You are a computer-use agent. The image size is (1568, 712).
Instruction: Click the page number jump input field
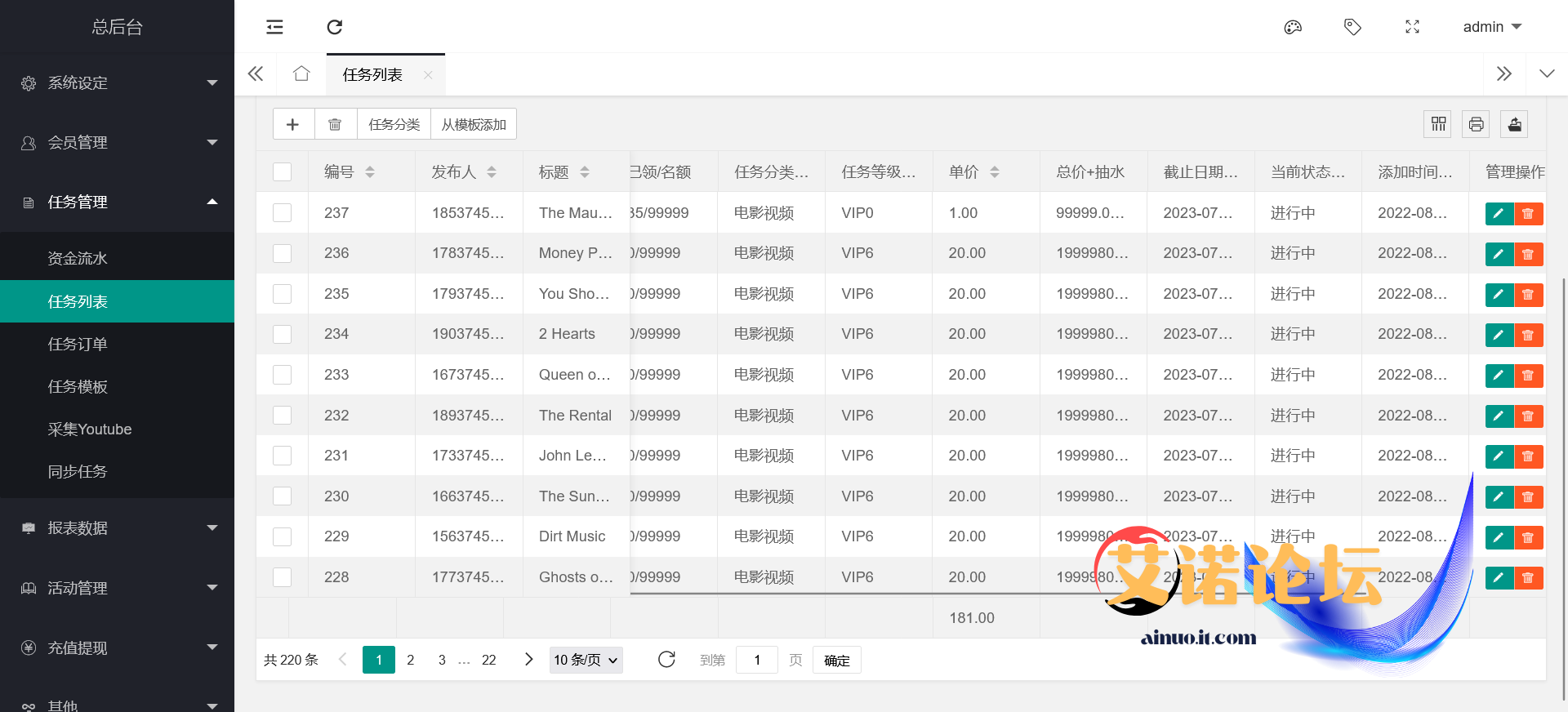(x=756, y=660)
